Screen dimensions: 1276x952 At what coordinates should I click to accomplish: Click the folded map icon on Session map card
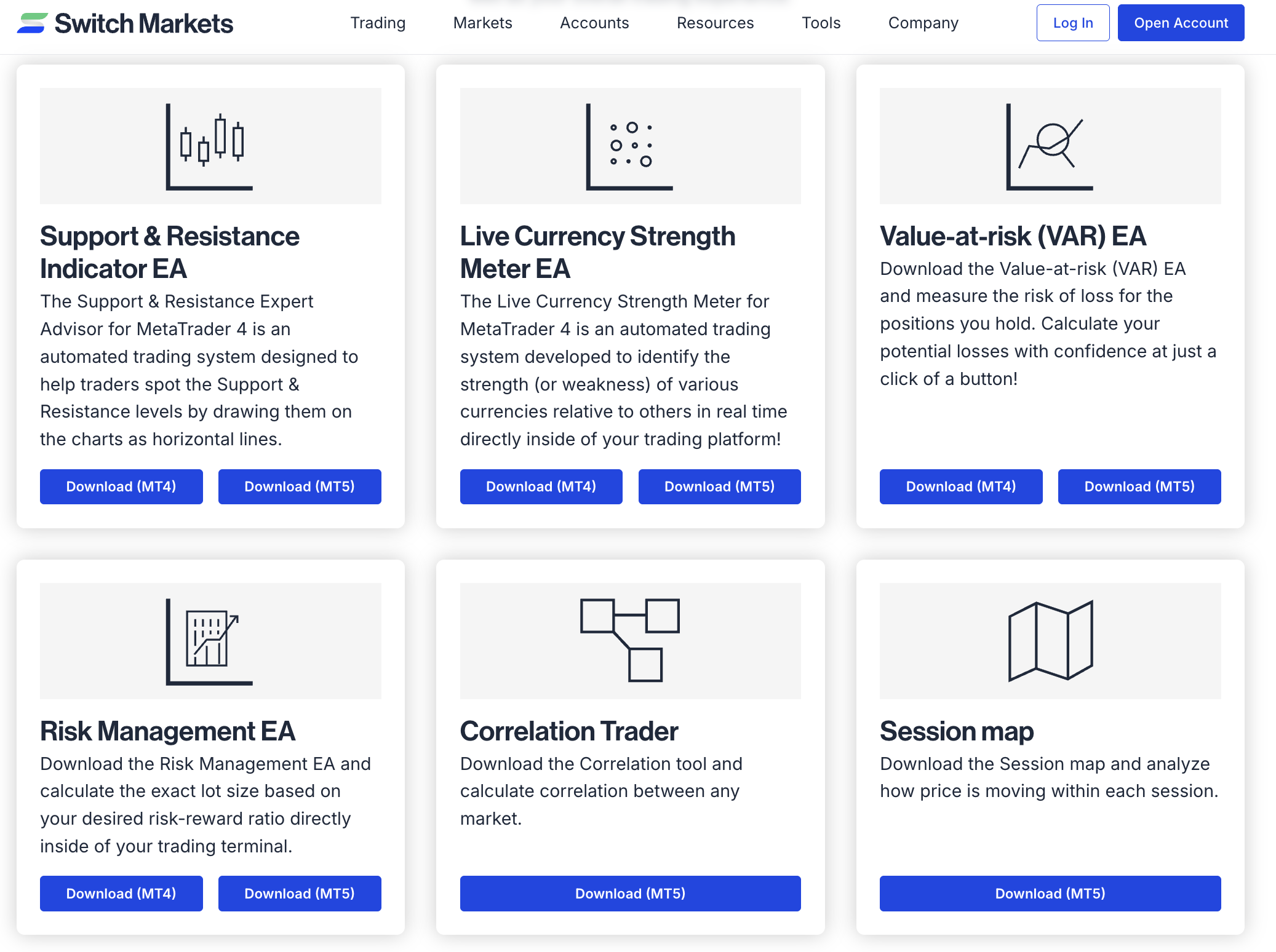[1050, 641]
